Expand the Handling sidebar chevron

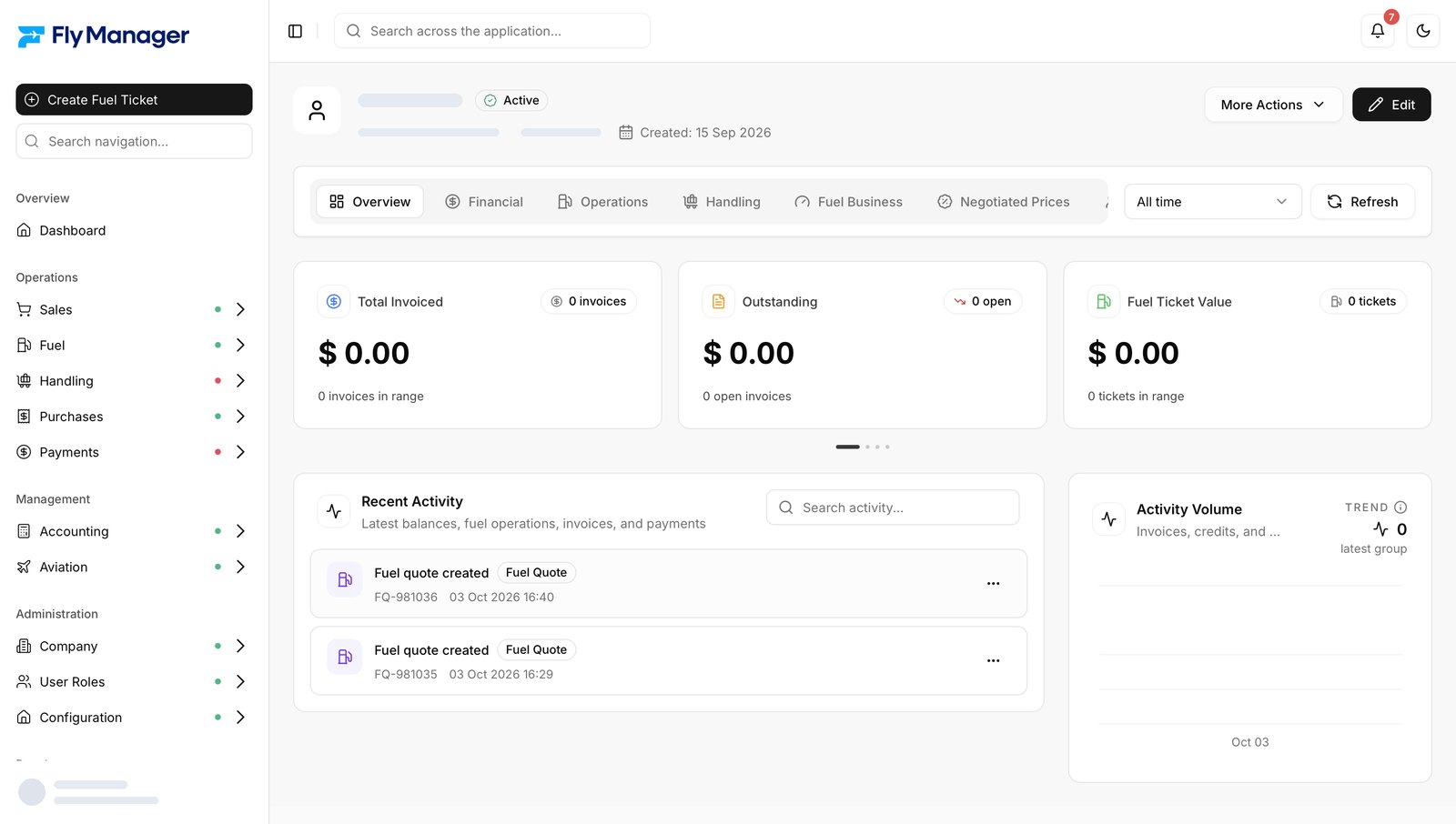click(240, 381)
